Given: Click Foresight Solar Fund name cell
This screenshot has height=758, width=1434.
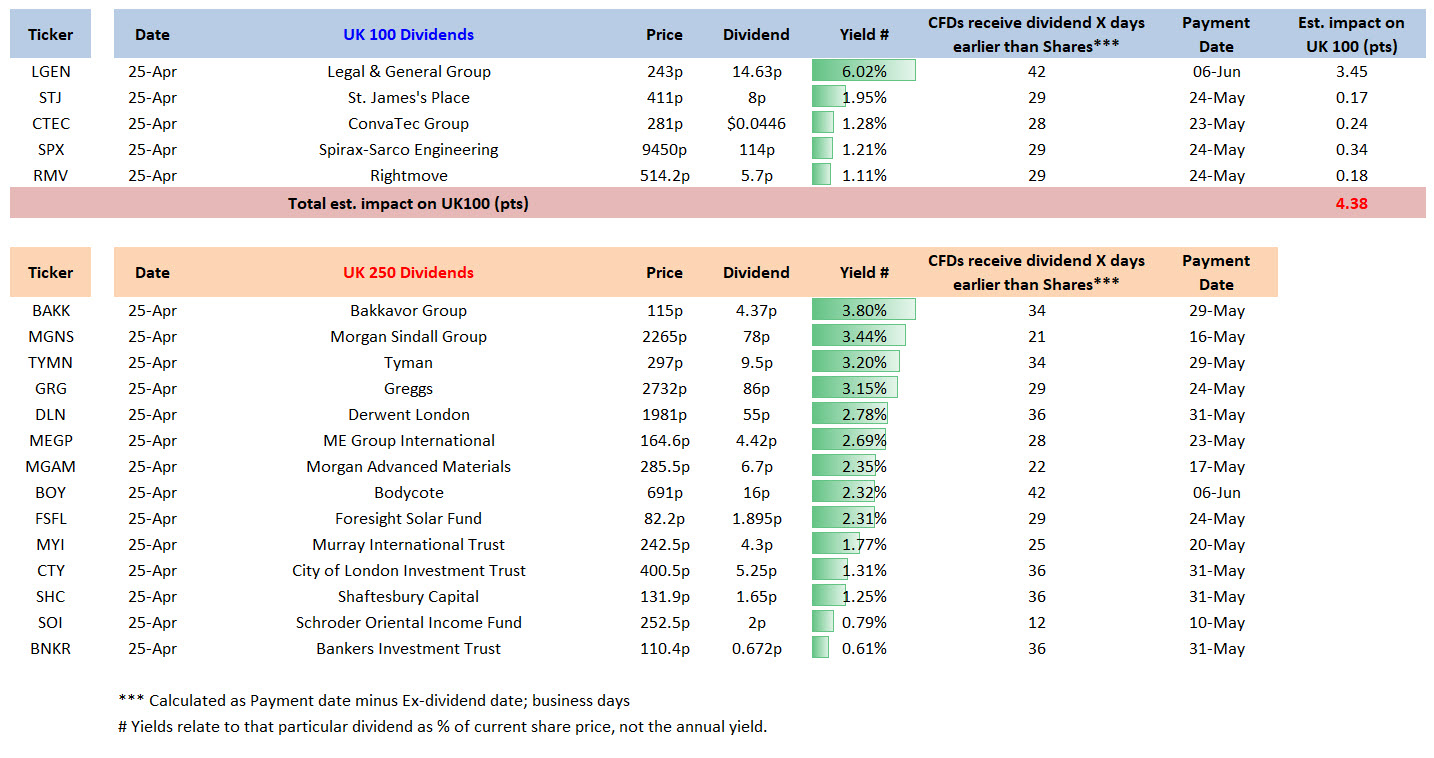Looking at the screenshot, I should (x=408, y=518).
